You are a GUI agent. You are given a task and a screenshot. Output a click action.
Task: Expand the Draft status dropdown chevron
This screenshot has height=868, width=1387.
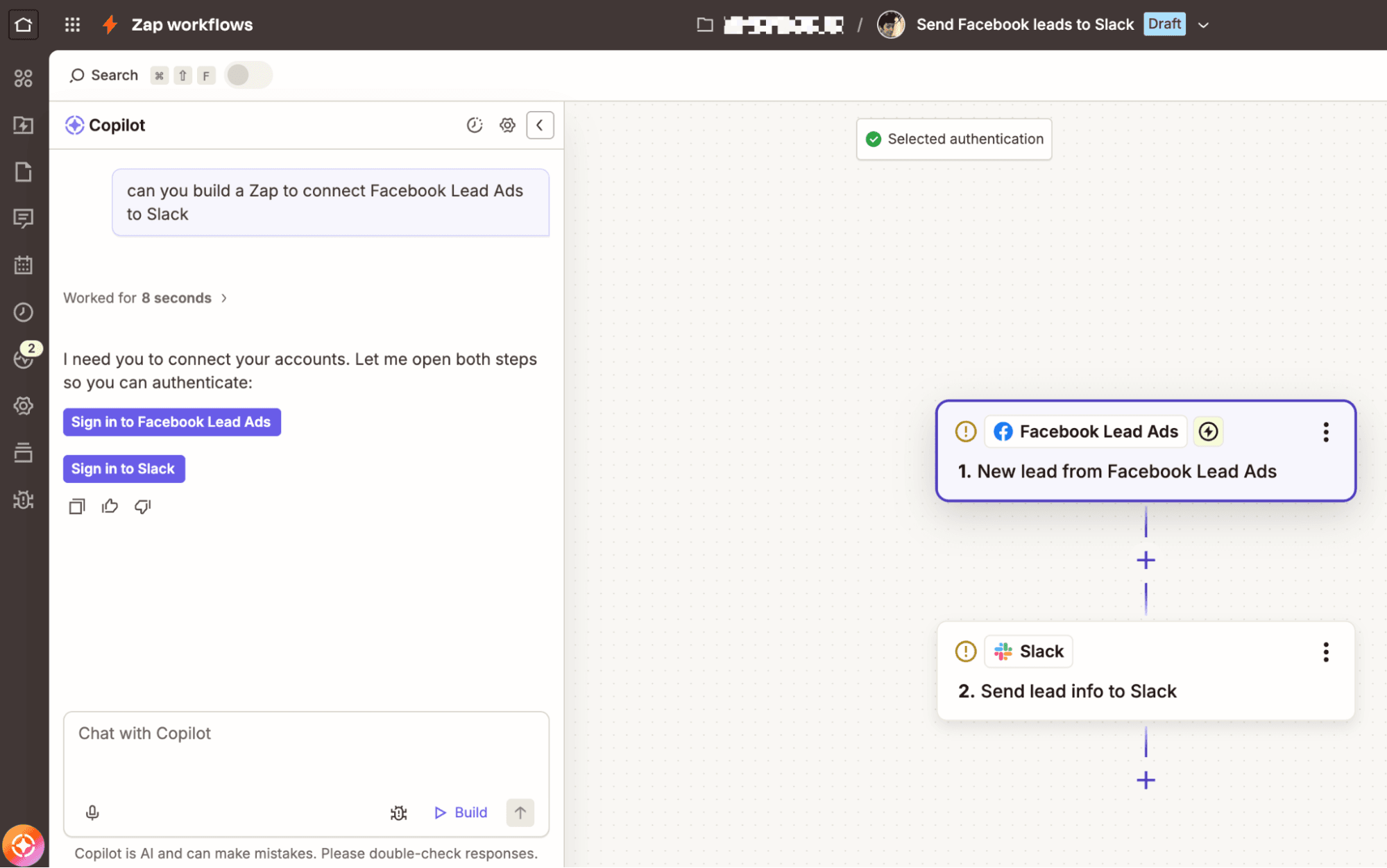pos(1204,25)
